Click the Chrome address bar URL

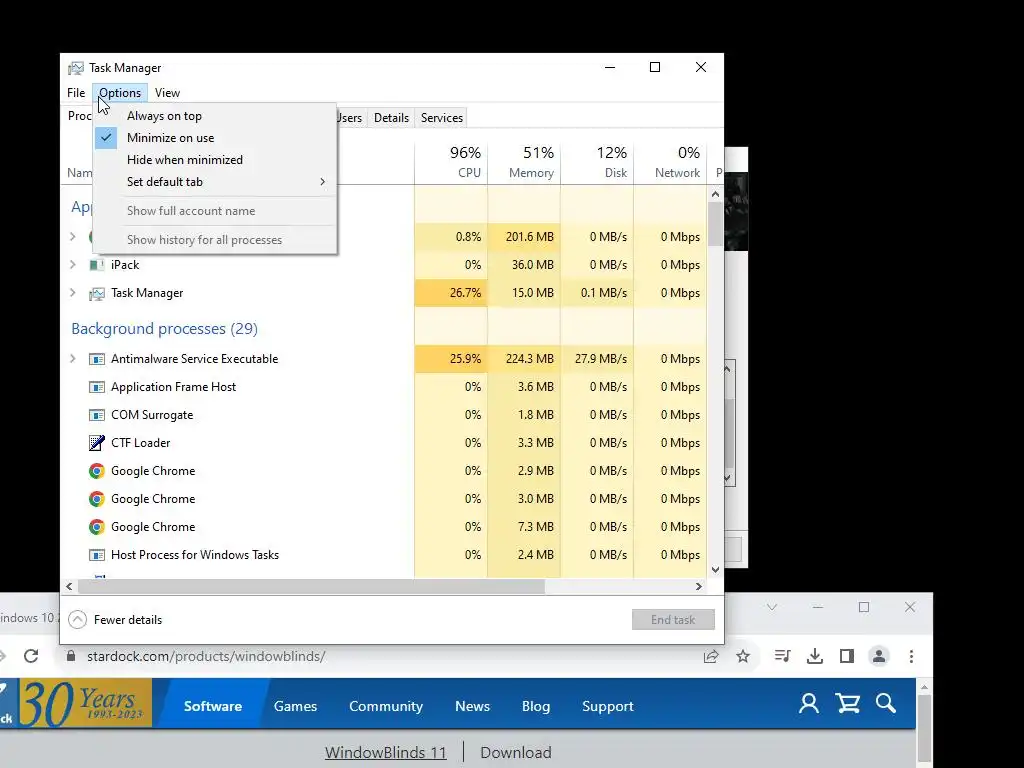click(206, 656)
